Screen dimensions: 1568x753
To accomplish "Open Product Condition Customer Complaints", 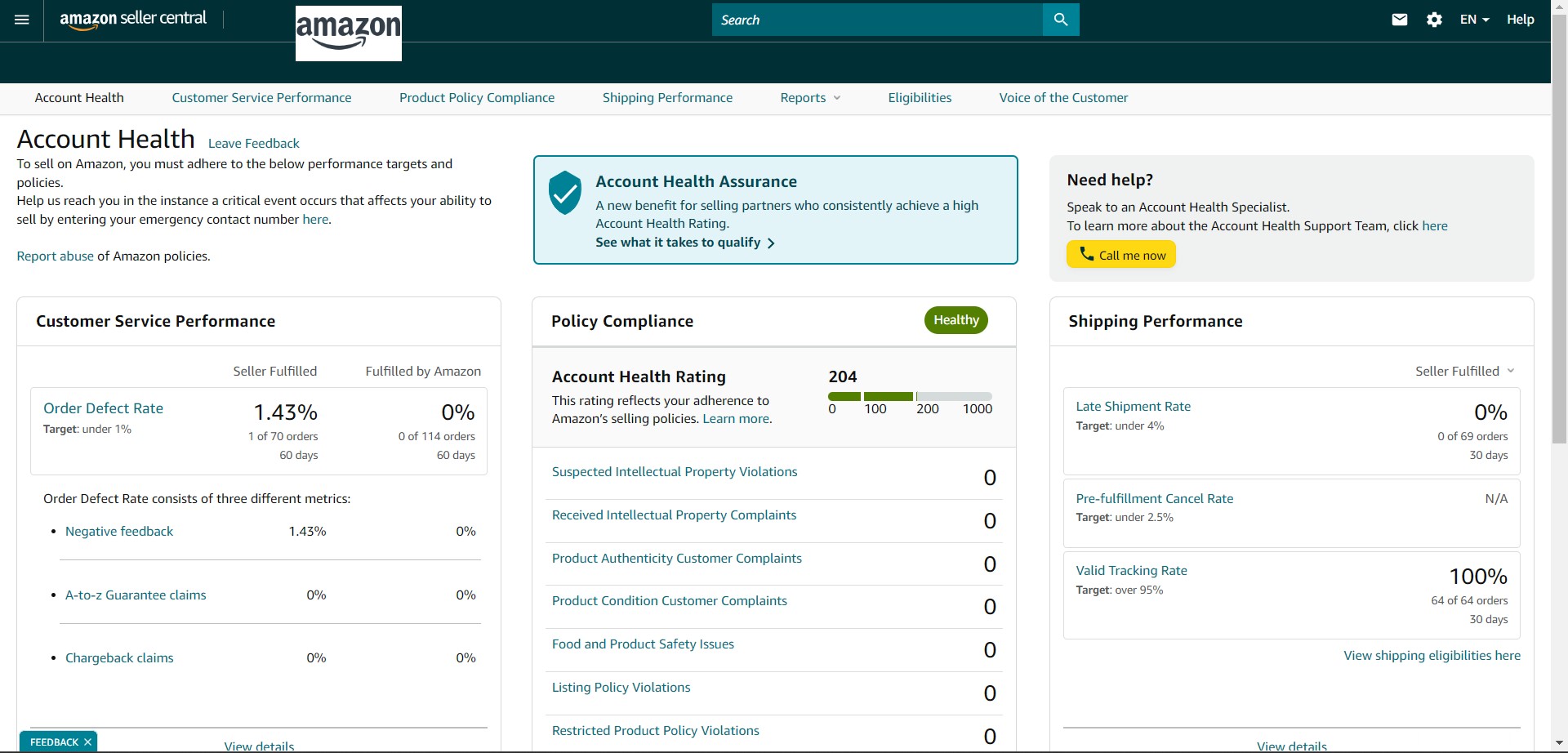I will point(670,601).
